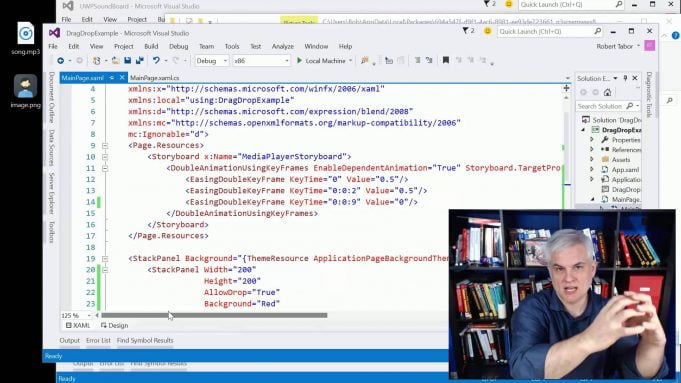Click the Solution Explorer search magnifier icon
The width and height of the screenshot is (681, 383).
(x=630, y=106)
